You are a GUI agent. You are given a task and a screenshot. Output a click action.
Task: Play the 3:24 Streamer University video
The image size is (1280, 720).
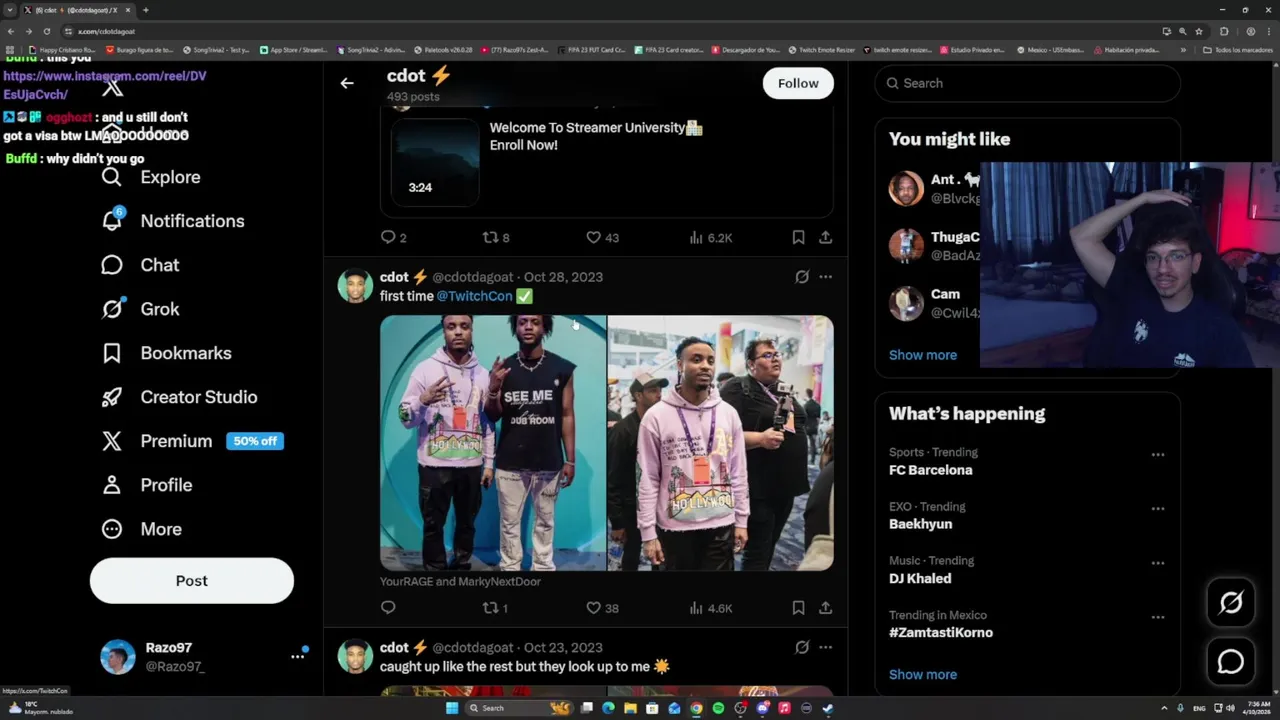pos(435,162)
